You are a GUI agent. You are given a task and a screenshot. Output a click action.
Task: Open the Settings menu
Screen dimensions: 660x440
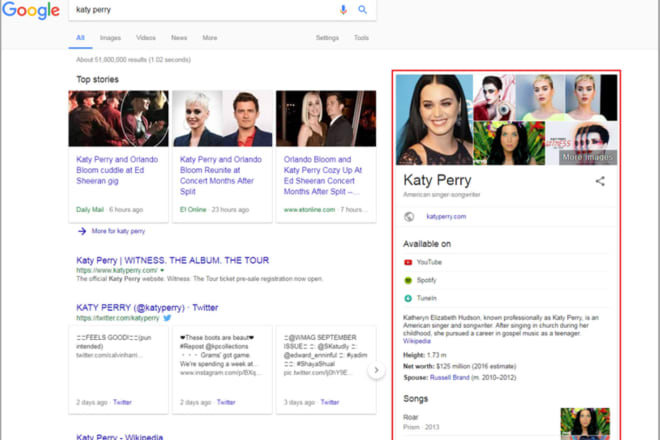click(x=327, y=38)
